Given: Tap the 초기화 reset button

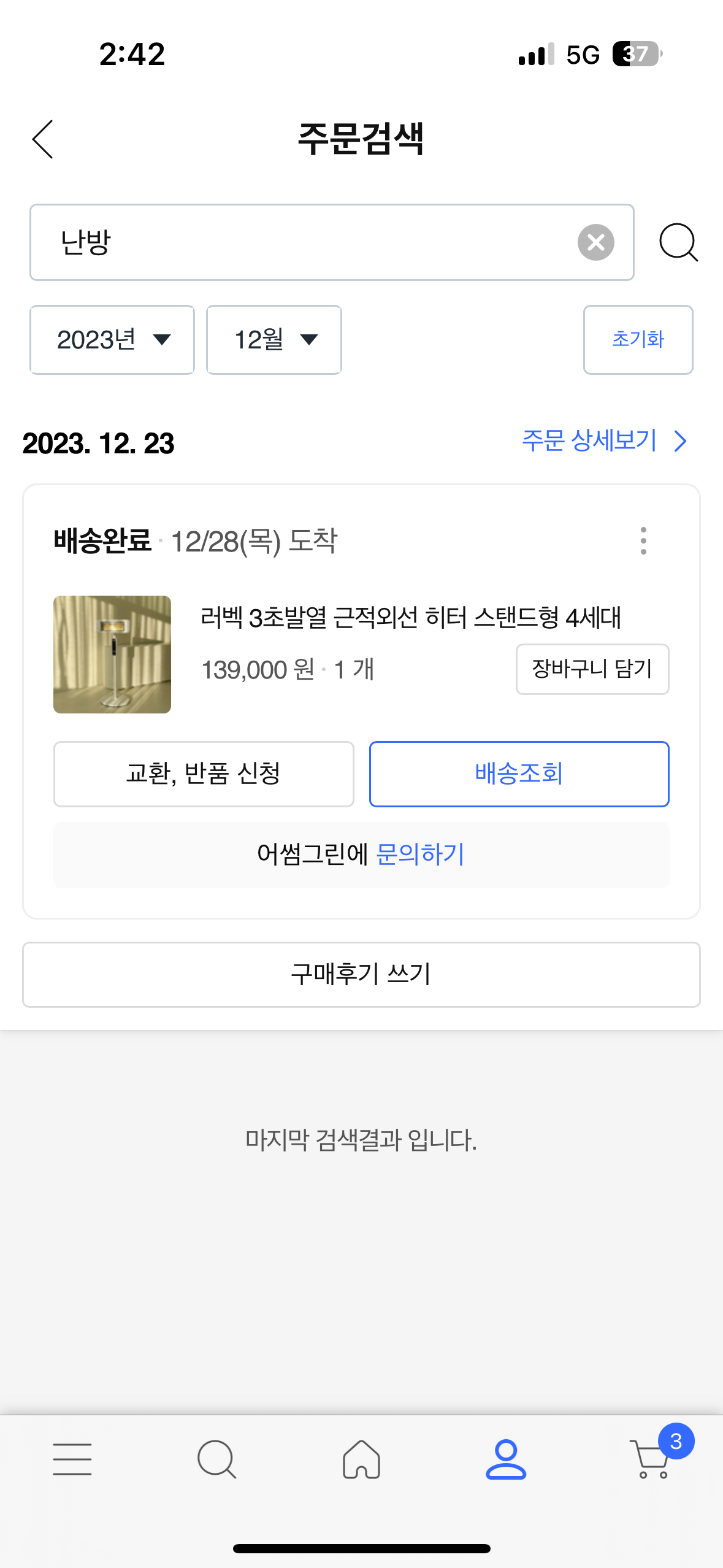Looking at the screenshot, I should [x=638, y=340].
